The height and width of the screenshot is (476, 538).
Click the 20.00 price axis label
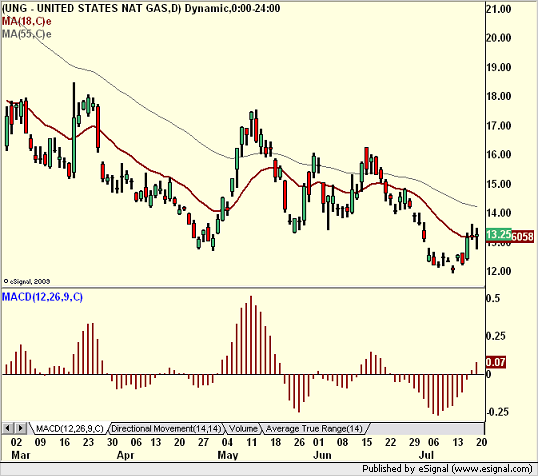(499, 38)
